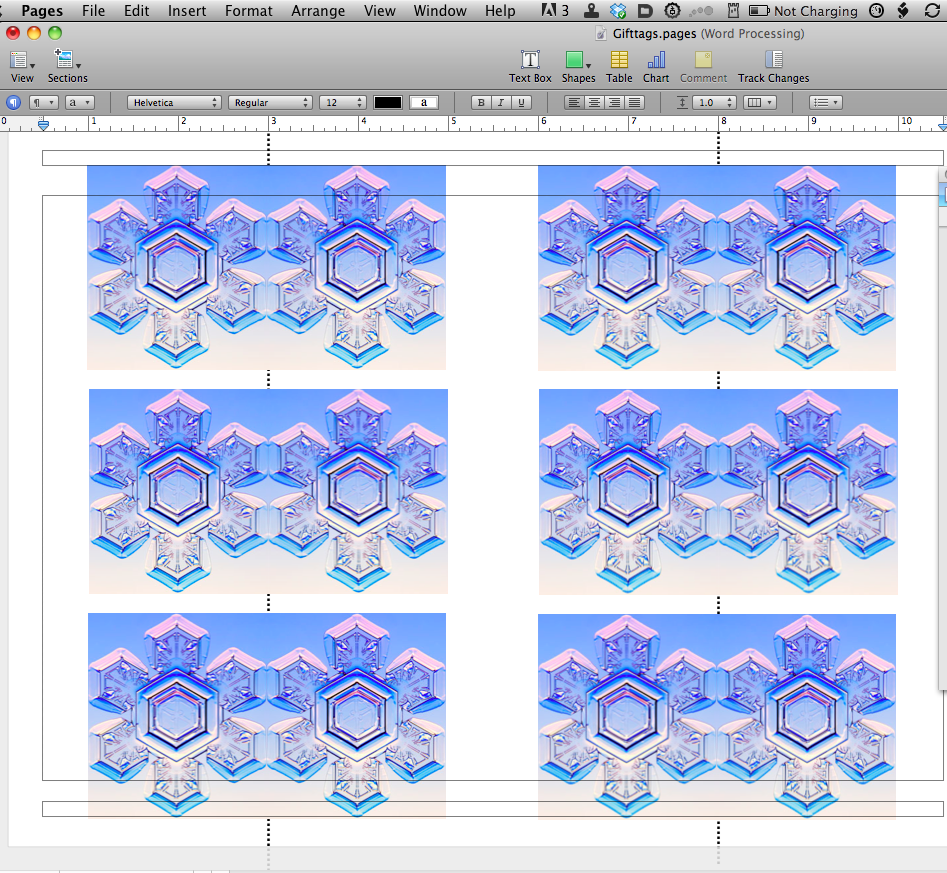This screenshot has width=947, height=873.
Task: Open the font size 12 dropdown
Action: tap(342, 103)
